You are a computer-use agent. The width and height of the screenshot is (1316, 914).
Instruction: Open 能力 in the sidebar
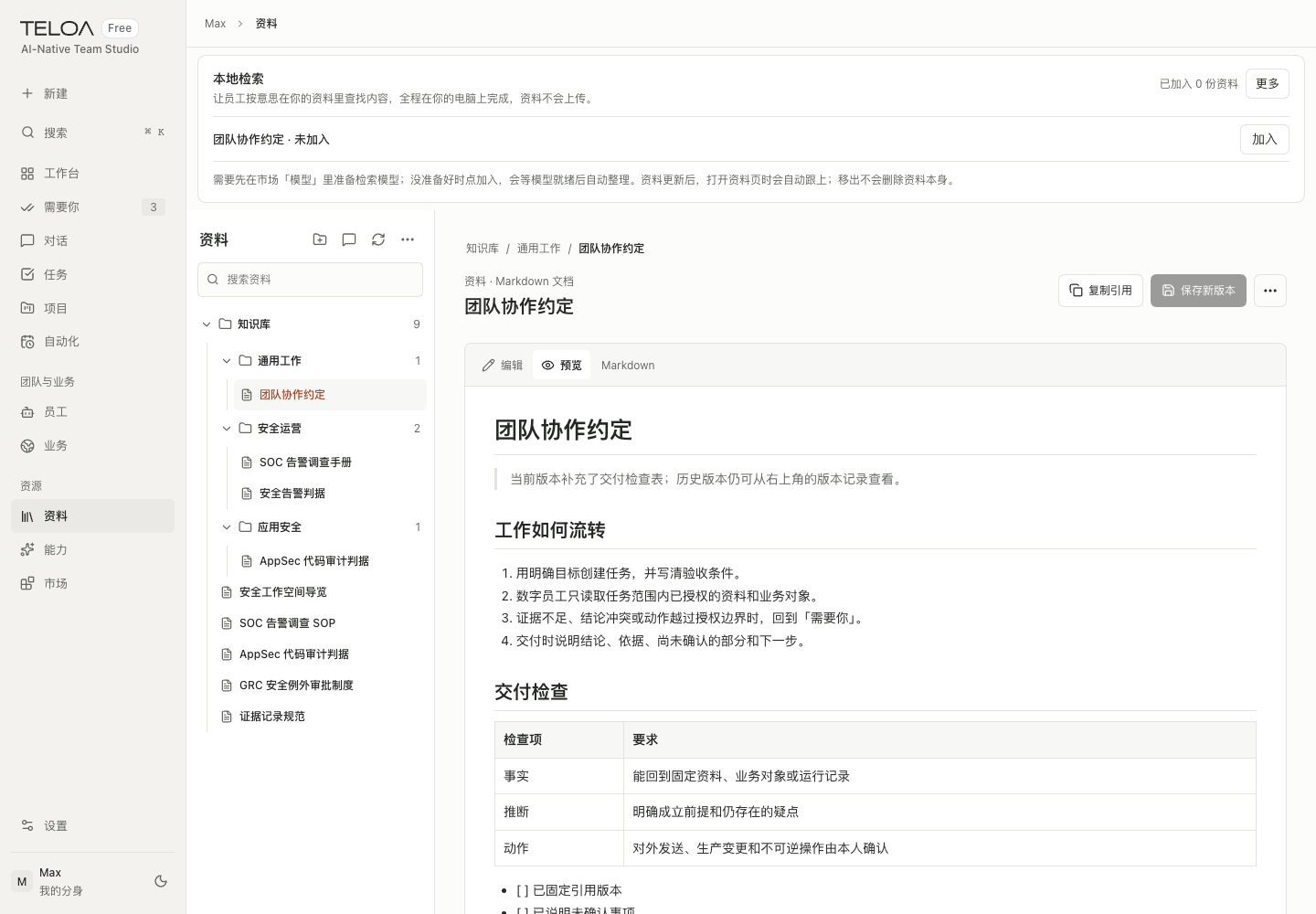click(x=92, y=550)
